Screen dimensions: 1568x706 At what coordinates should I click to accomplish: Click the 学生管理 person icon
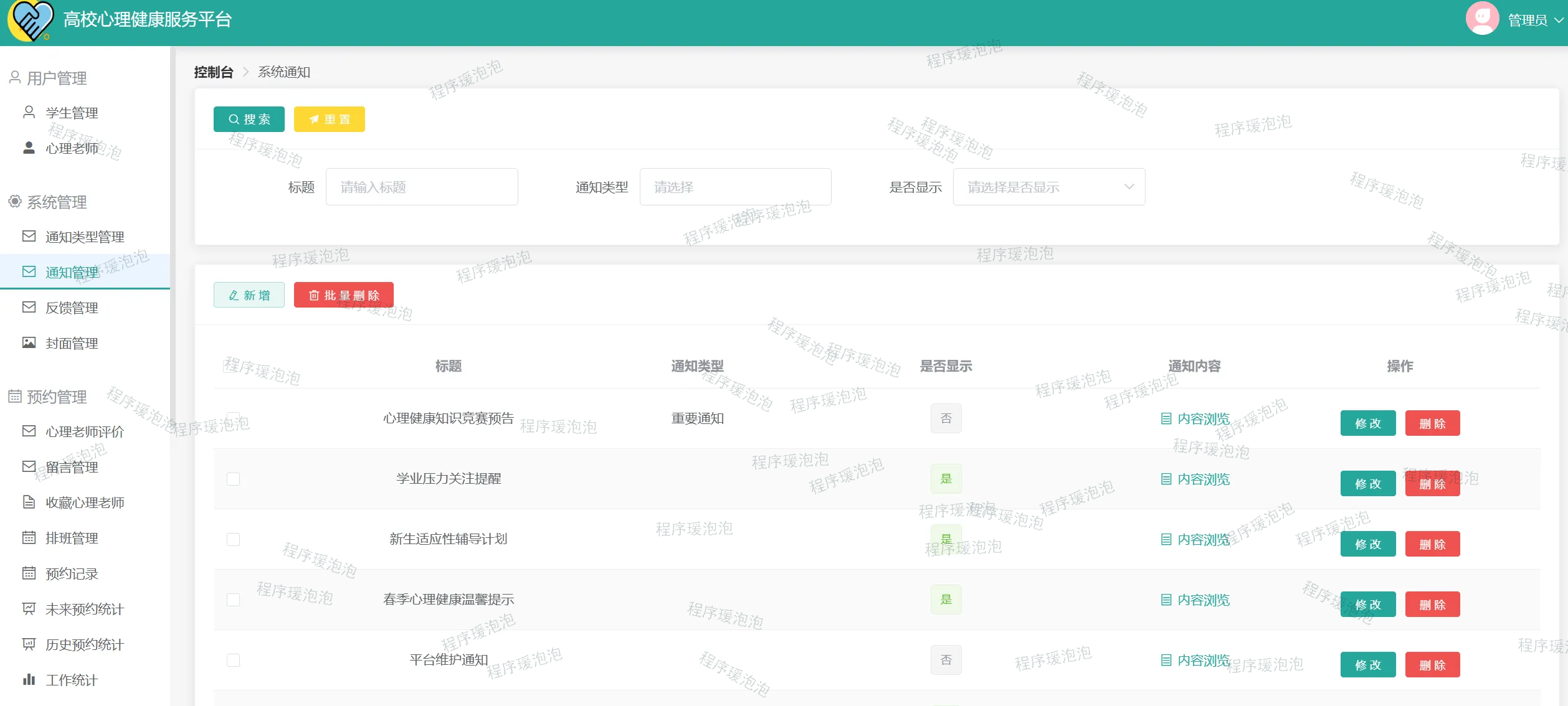pyautogui.click(x=29, y=113)
